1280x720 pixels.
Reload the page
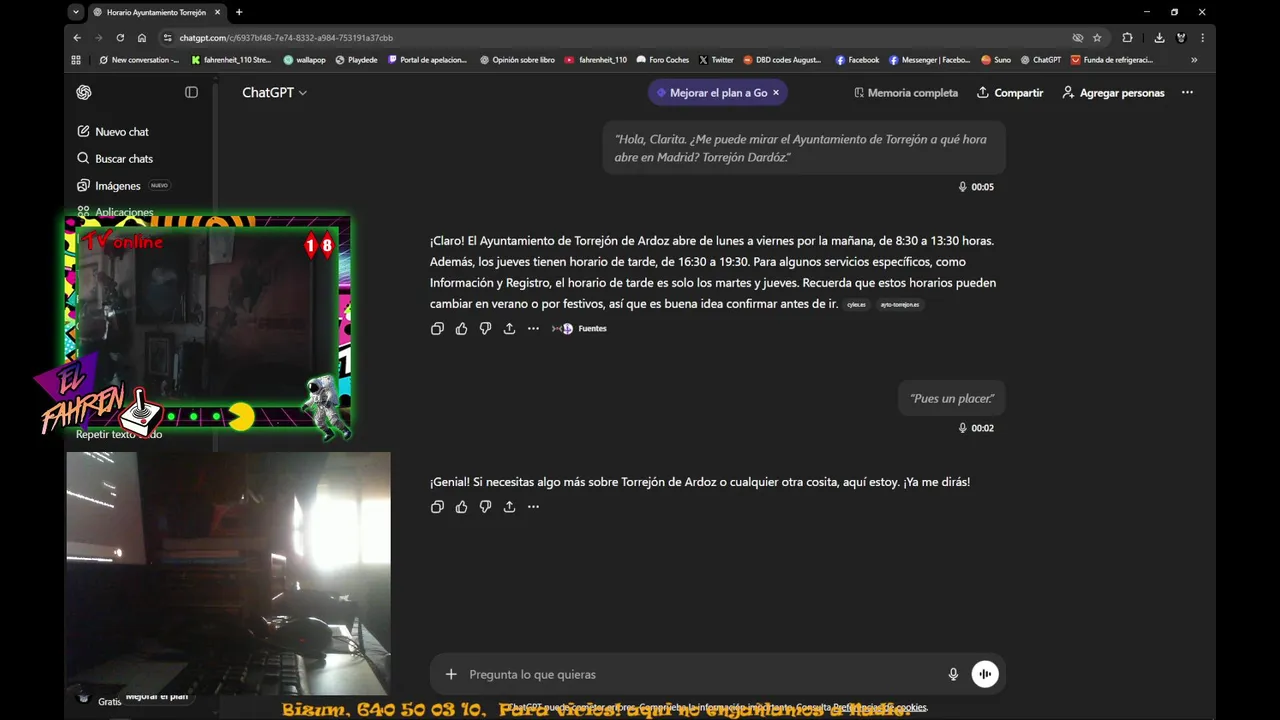(x=120, y=38)
